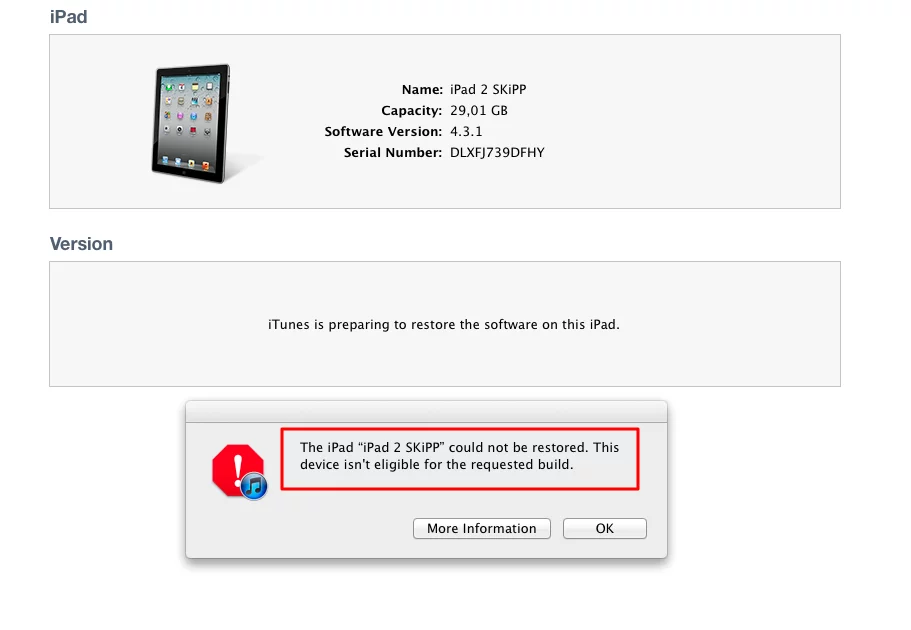Click the OK button in the error dialog
This screenshot has width=911, height=630.
(604, 528)
